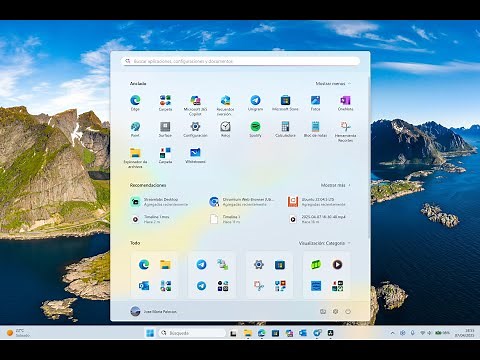The height and width of the screenshot is (360, 480).
Task: Focus the Start menu search field
Action: point(240,61)
